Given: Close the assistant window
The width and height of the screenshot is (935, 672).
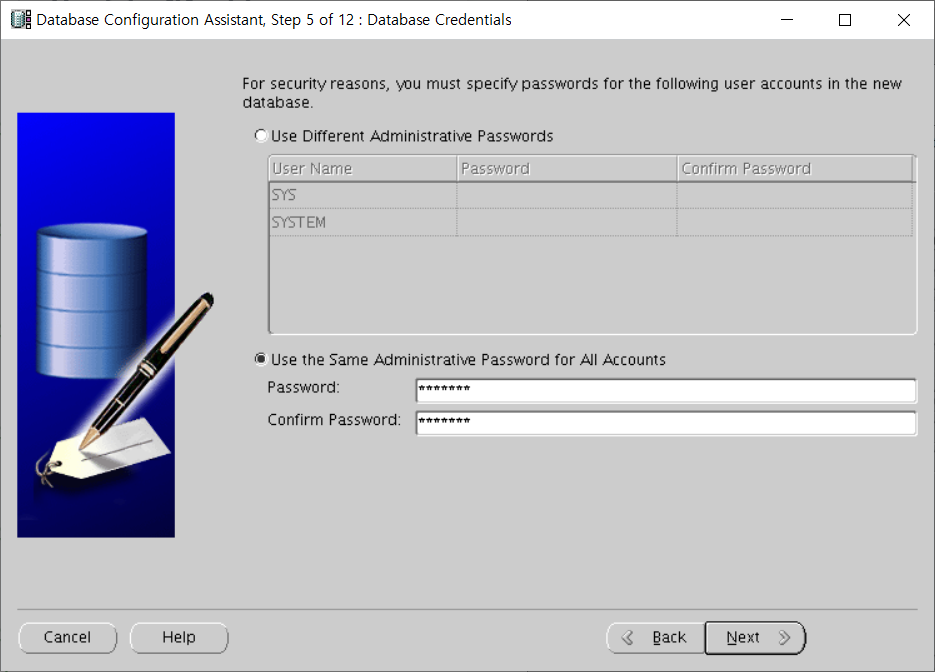Looking at the screenshot, I should pos(904,20).
